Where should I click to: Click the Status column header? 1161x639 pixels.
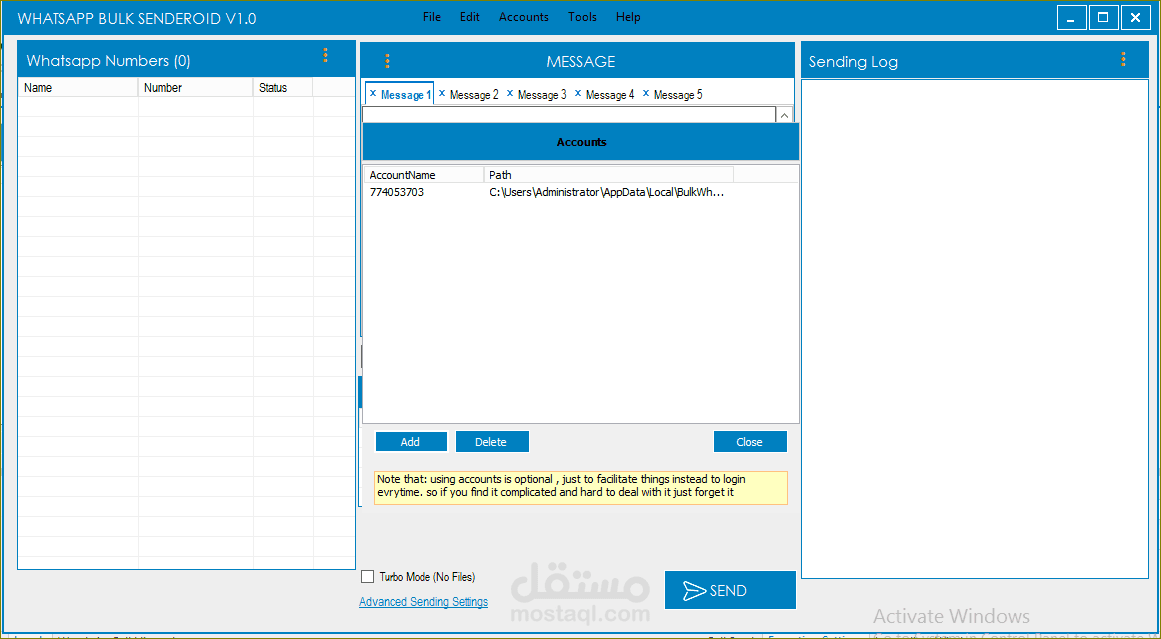[x=283, y=87]
